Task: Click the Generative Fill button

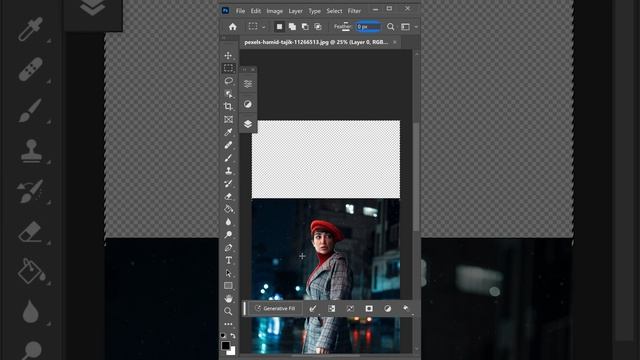Action: [275, 308]
